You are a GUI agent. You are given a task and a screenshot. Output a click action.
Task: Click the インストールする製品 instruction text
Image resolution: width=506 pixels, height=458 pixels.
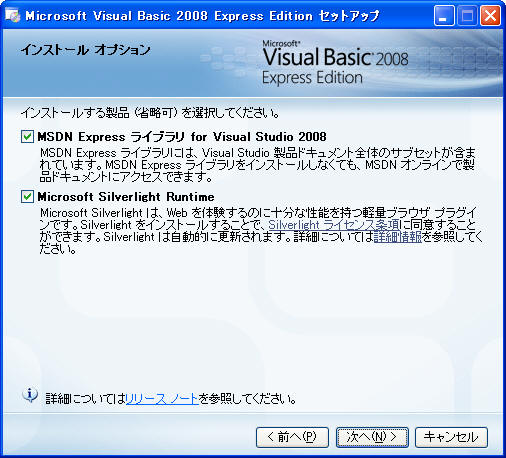pyautogui.click(x=150, y=113)
